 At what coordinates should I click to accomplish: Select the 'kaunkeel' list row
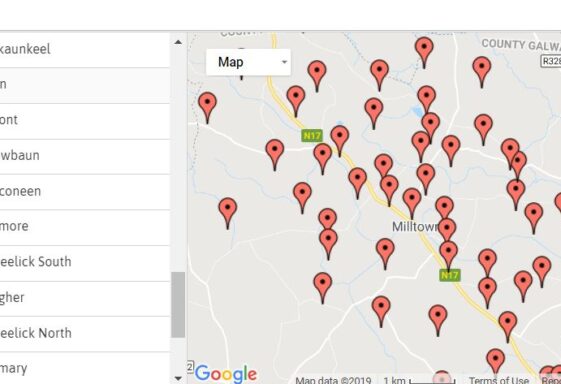coord(84,49)
